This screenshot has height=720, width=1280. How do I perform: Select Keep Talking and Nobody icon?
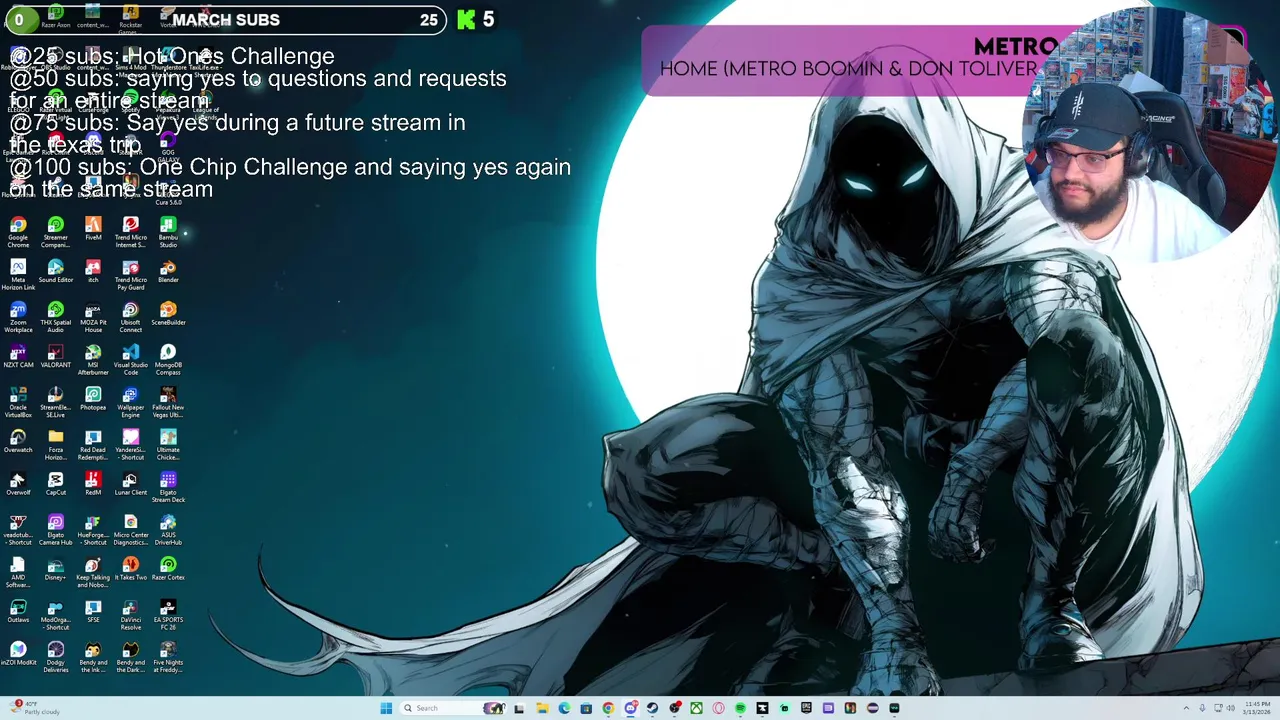point(93,572)
